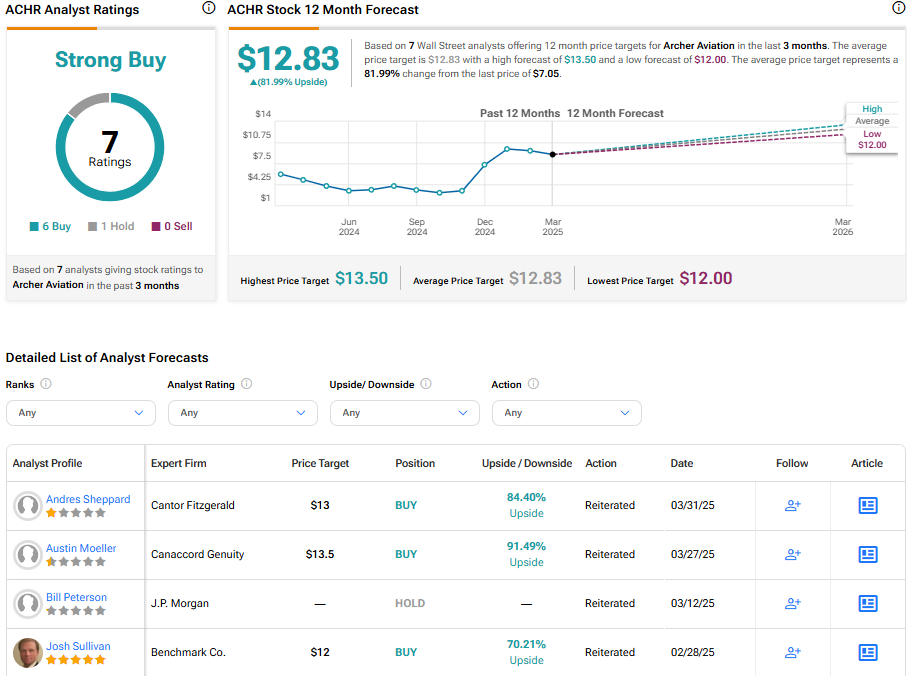Open Bill Peterson analyst profile link

76,597
